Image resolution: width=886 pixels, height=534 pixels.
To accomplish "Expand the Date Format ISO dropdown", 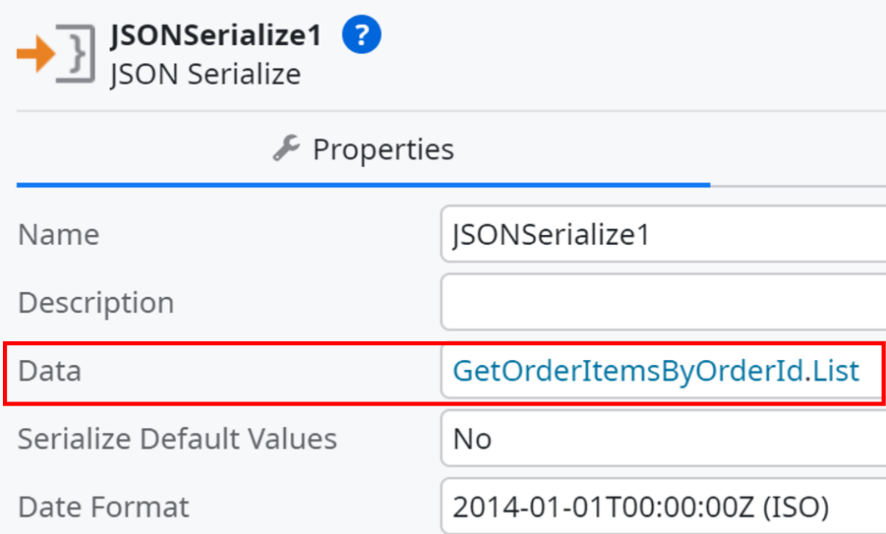I will (x=663, y=506).
